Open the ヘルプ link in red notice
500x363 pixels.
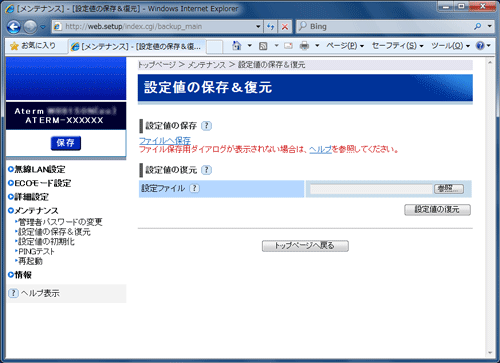[x=320, y=149]
